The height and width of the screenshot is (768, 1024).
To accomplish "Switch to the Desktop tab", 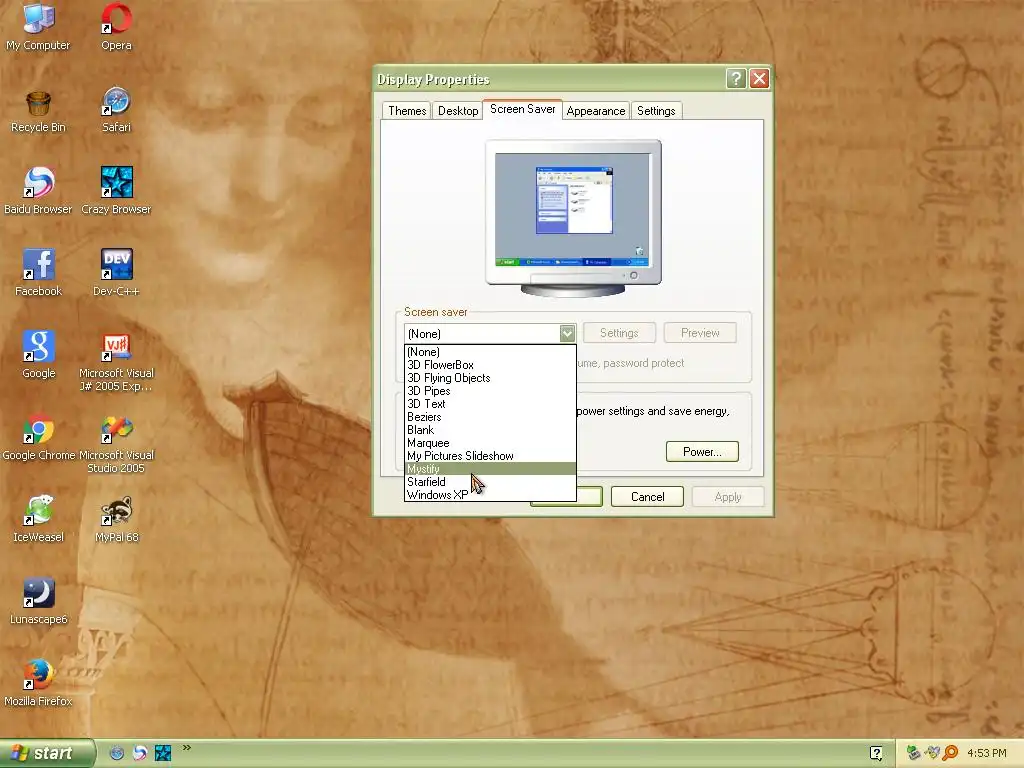I will point(458,111).
